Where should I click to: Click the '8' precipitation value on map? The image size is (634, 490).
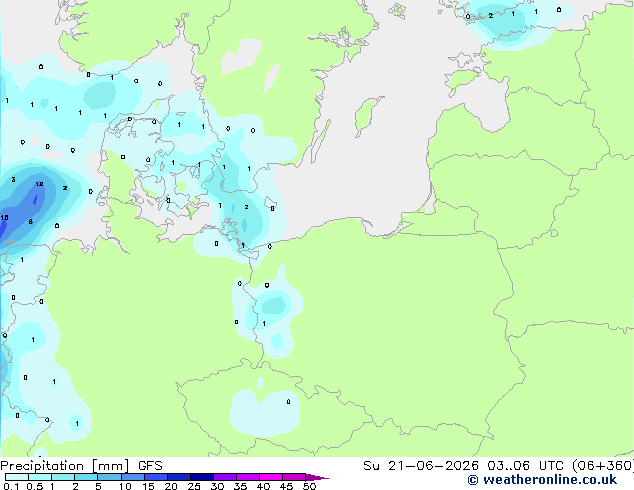tap(30, 222)
